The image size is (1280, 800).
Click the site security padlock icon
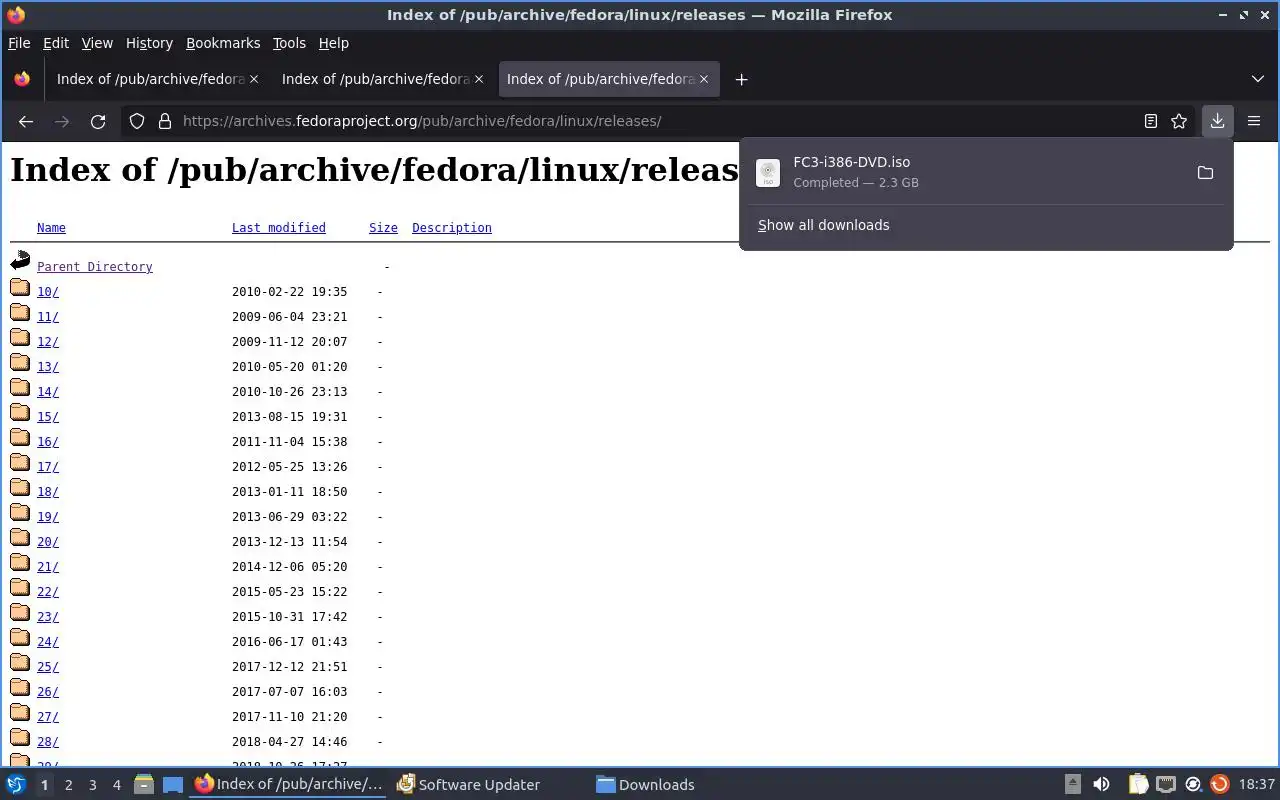click(x=165, y=121)
